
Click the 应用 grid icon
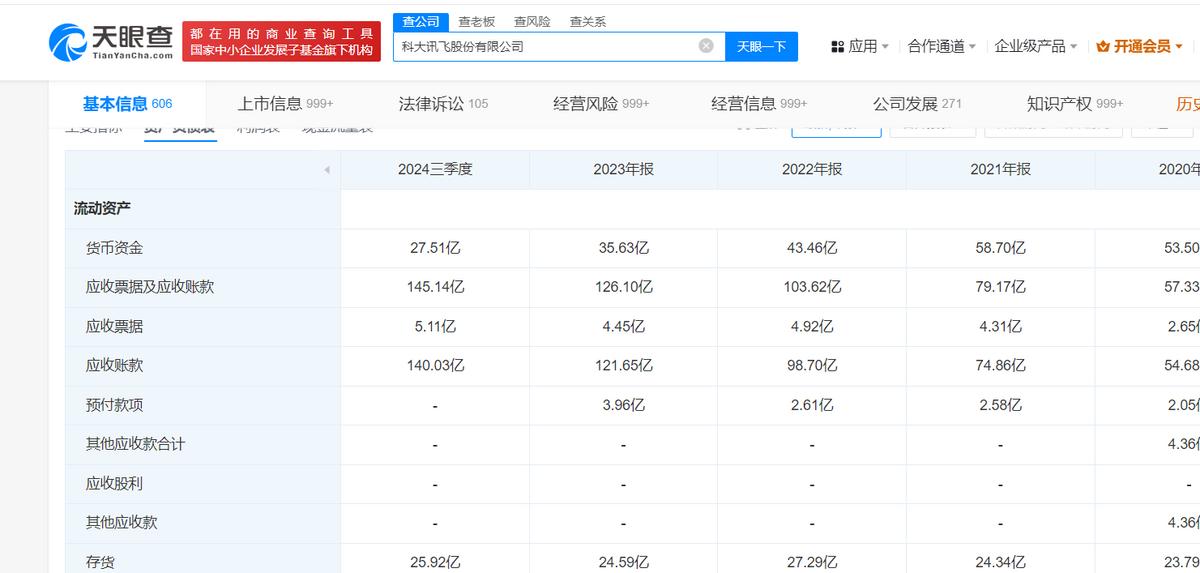tap(837, 46)
